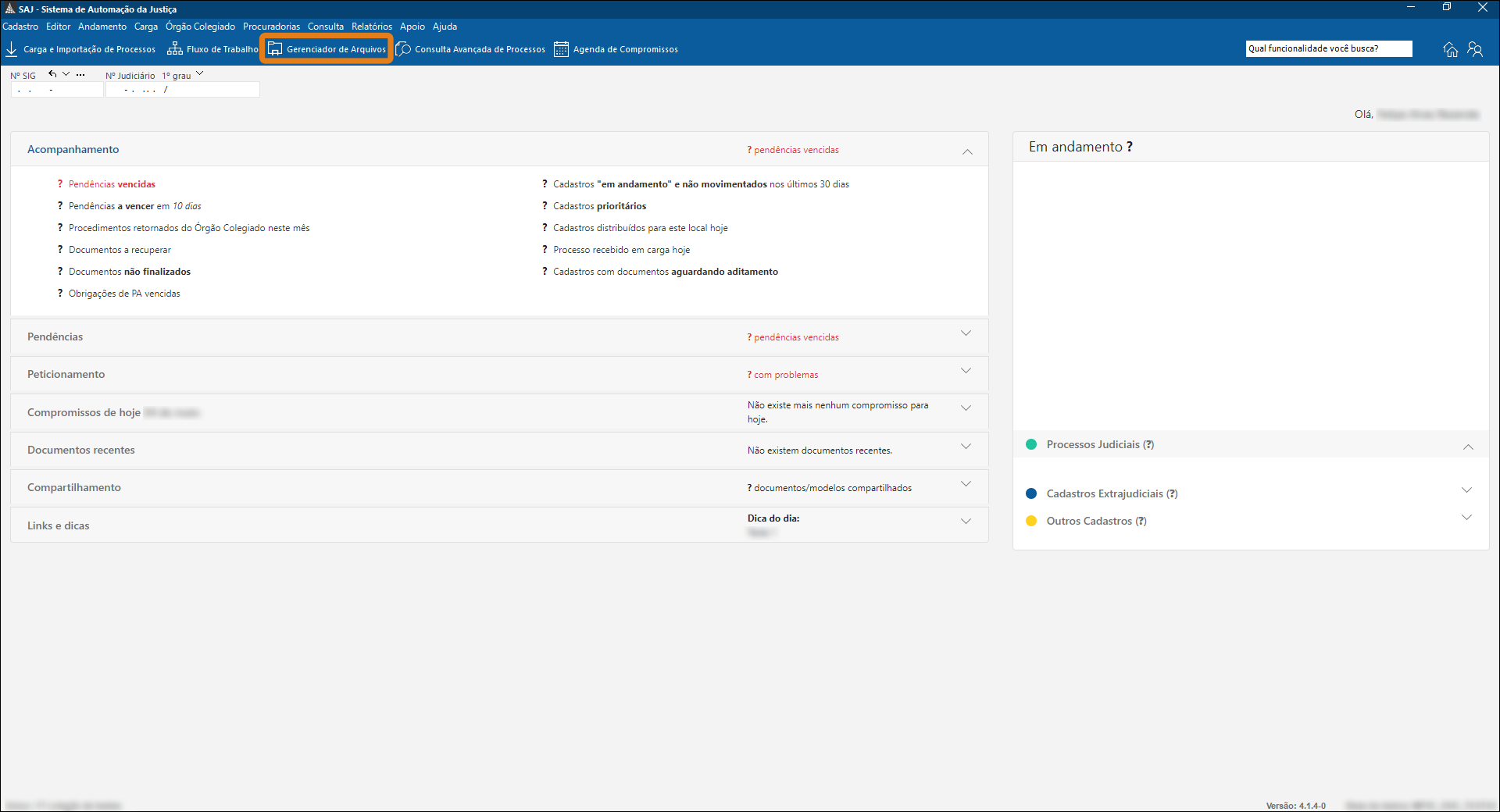Open Cadastros em andamento não movimentados
Viewport: 1500px width, 812px height.
coord(701,184)
